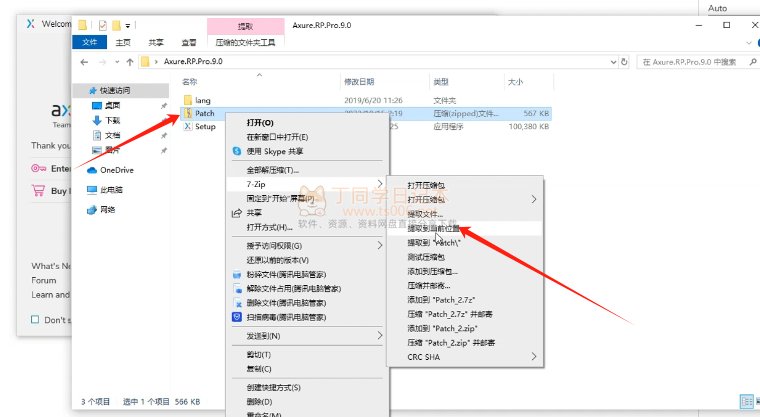Viewport: 760px width, 417px height.
Task: Open 文档 in the navigation pane
Action: [112, 135]
